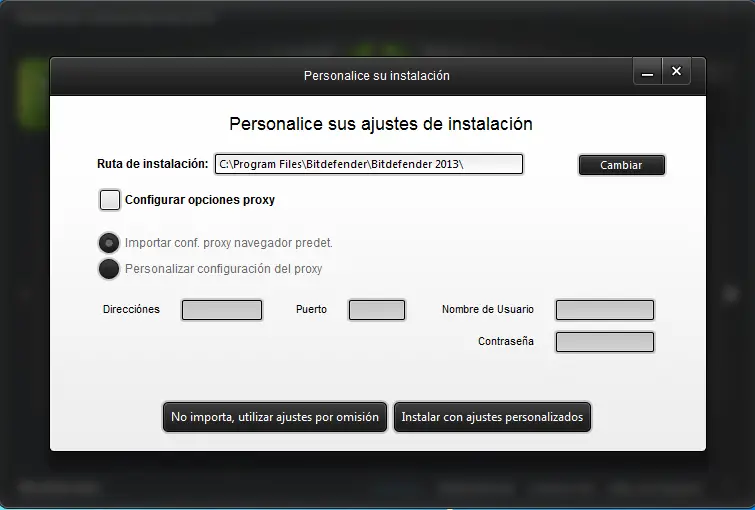Click the Cambiar button
Screen dimensions: 755x510
click(x=622, y=165)
